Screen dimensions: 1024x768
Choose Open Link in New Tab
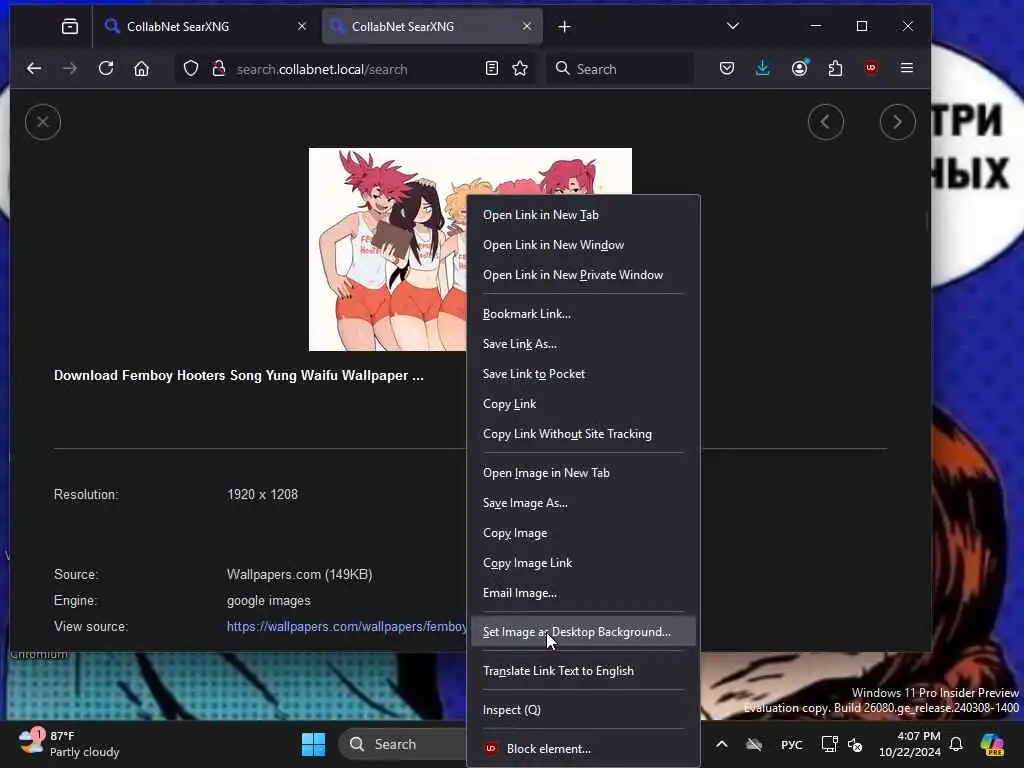tap(584, 215)
